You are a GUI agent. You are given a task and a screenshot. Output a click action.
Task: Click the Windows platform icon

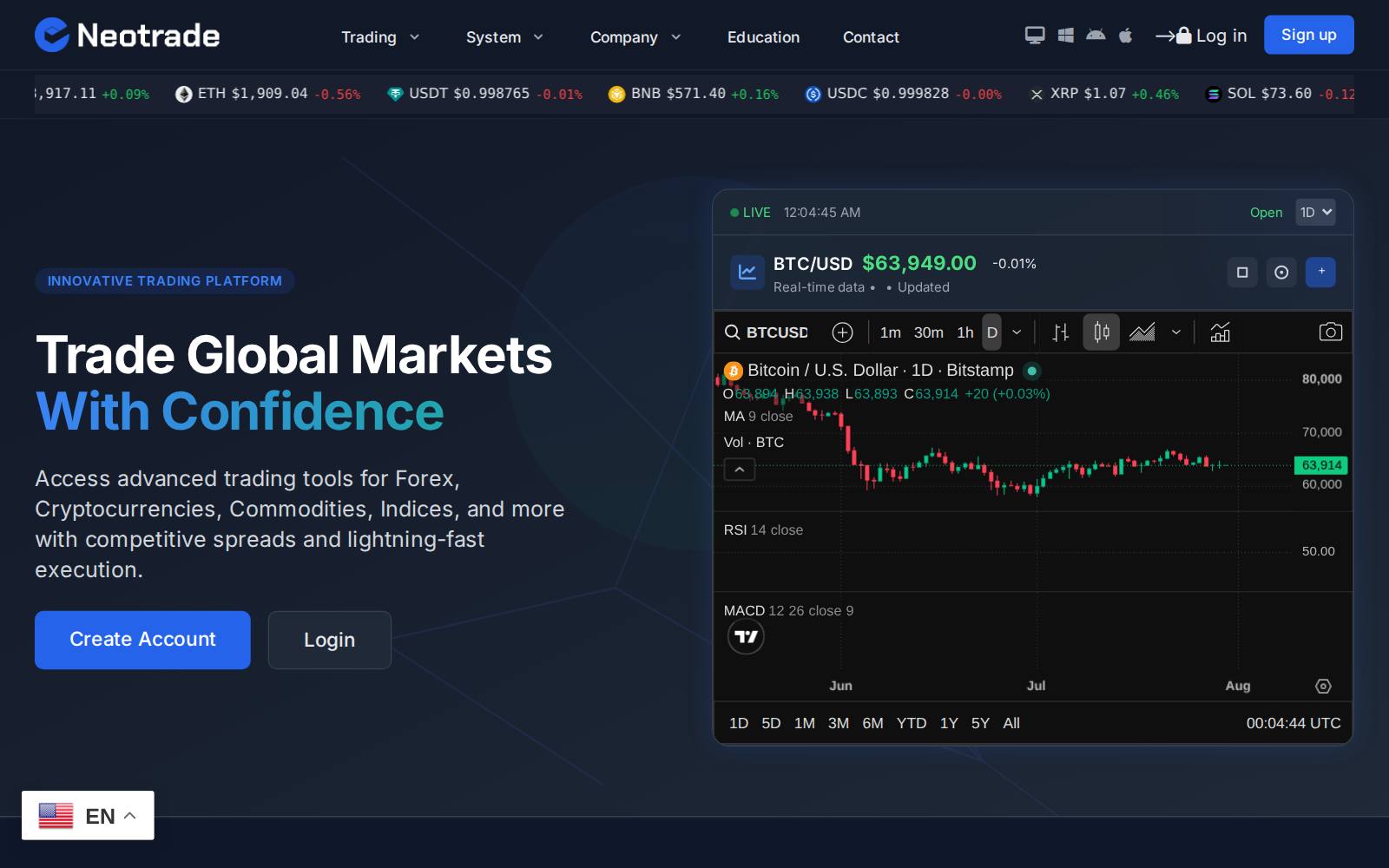pos(1066,35)
